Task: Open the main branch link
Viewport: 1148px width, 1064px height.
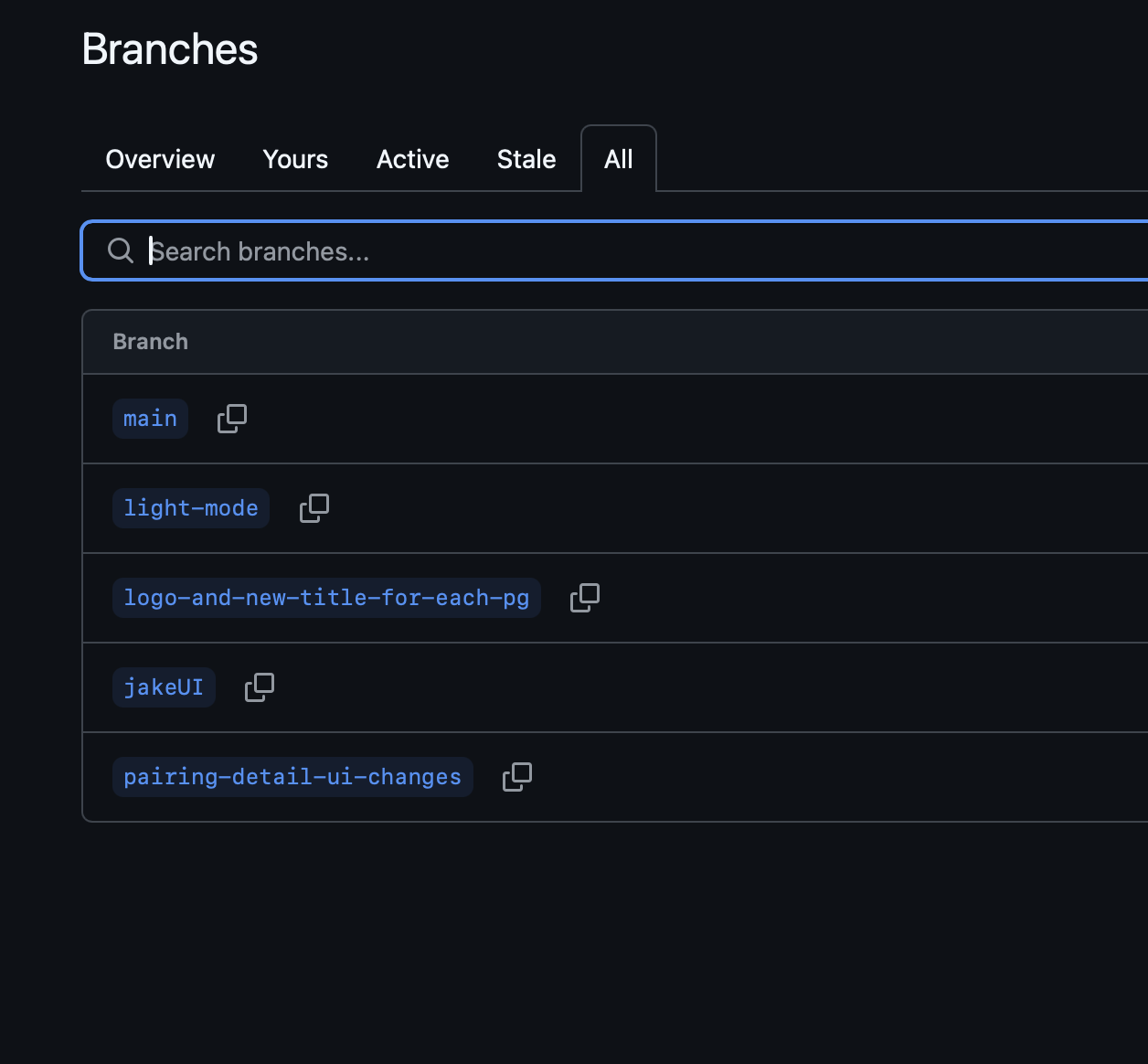Action: (150, 419)
